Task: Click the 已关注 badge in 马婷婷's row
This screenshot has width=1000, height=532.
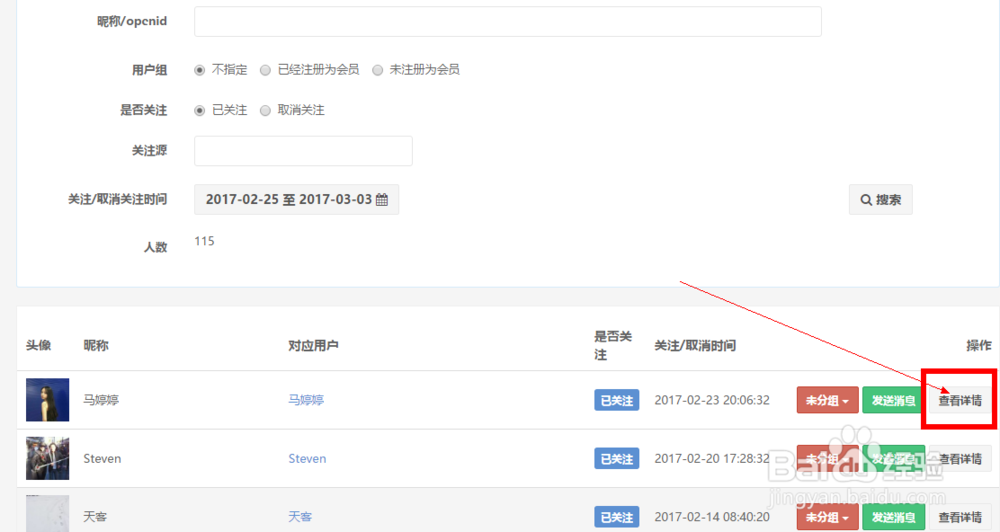Action: coord(617,400)
